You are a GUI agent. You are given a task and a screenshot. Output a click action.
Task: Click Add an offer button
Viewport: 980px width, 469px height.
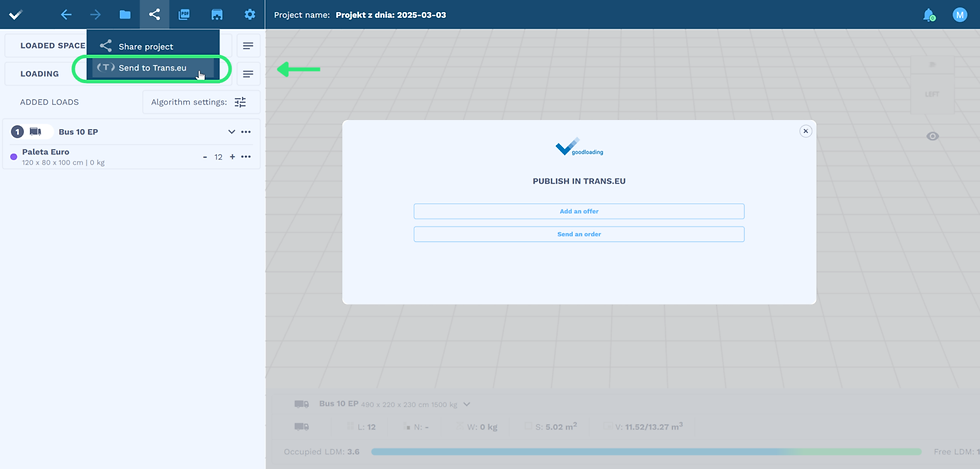pos(579,211)
